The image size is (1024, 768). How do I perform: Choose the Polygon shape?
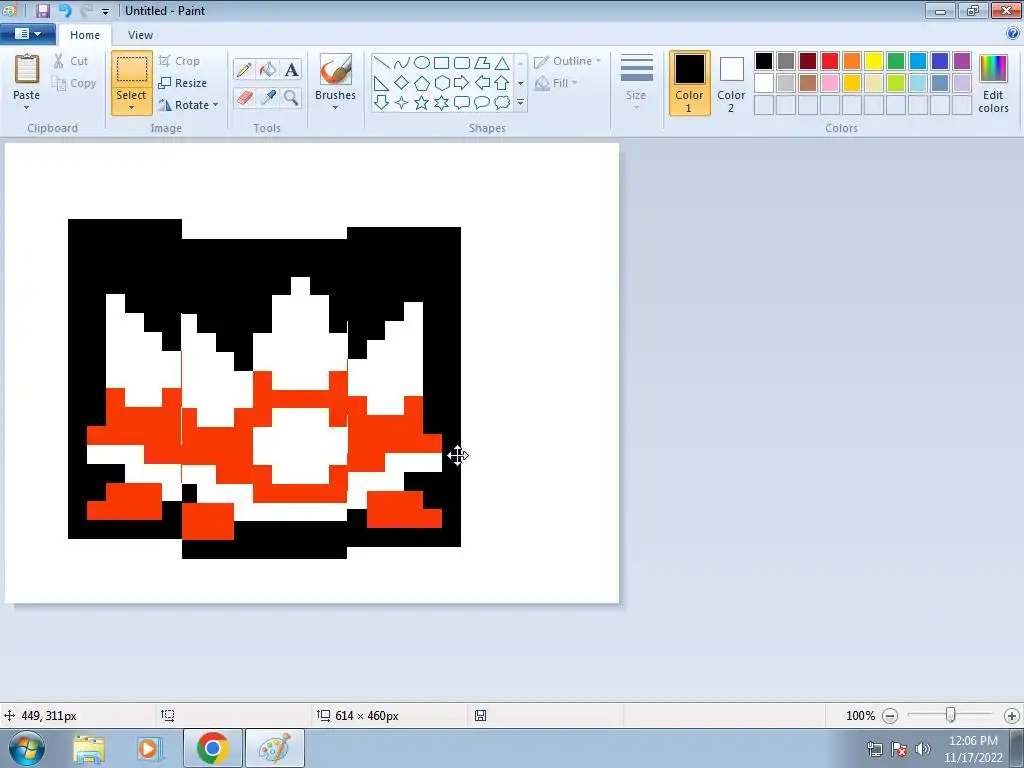(482, 63)
